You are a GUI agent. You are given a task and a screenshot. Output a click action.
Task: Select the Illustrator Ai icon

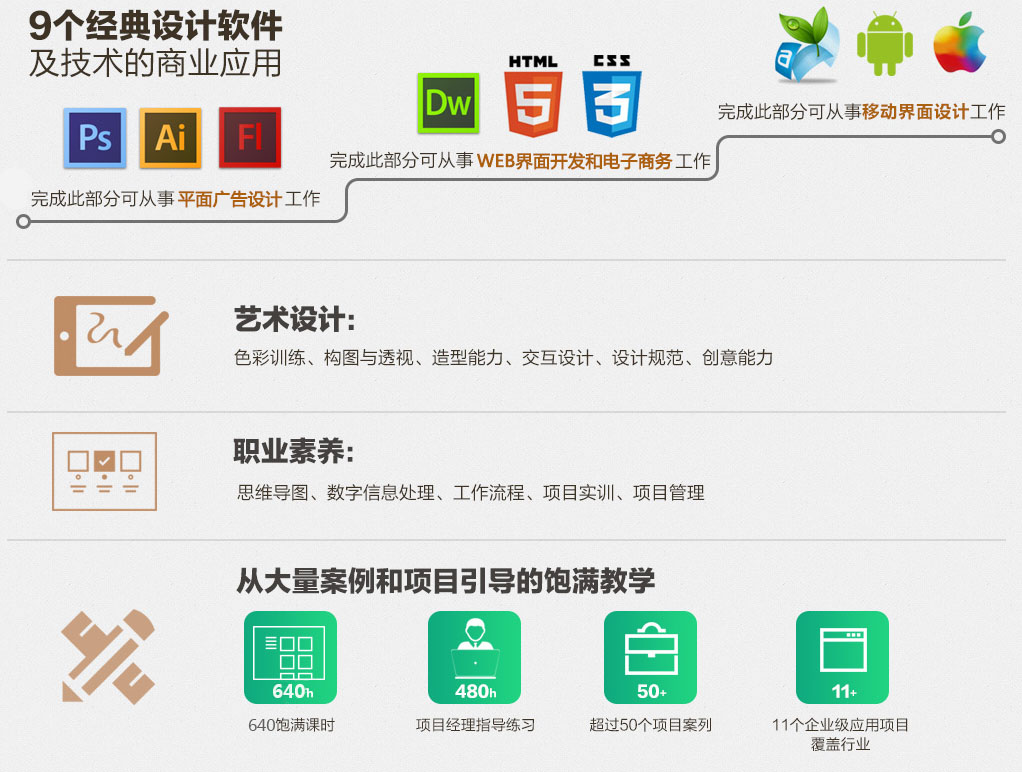pyautogui.click(x=171, y=137)
